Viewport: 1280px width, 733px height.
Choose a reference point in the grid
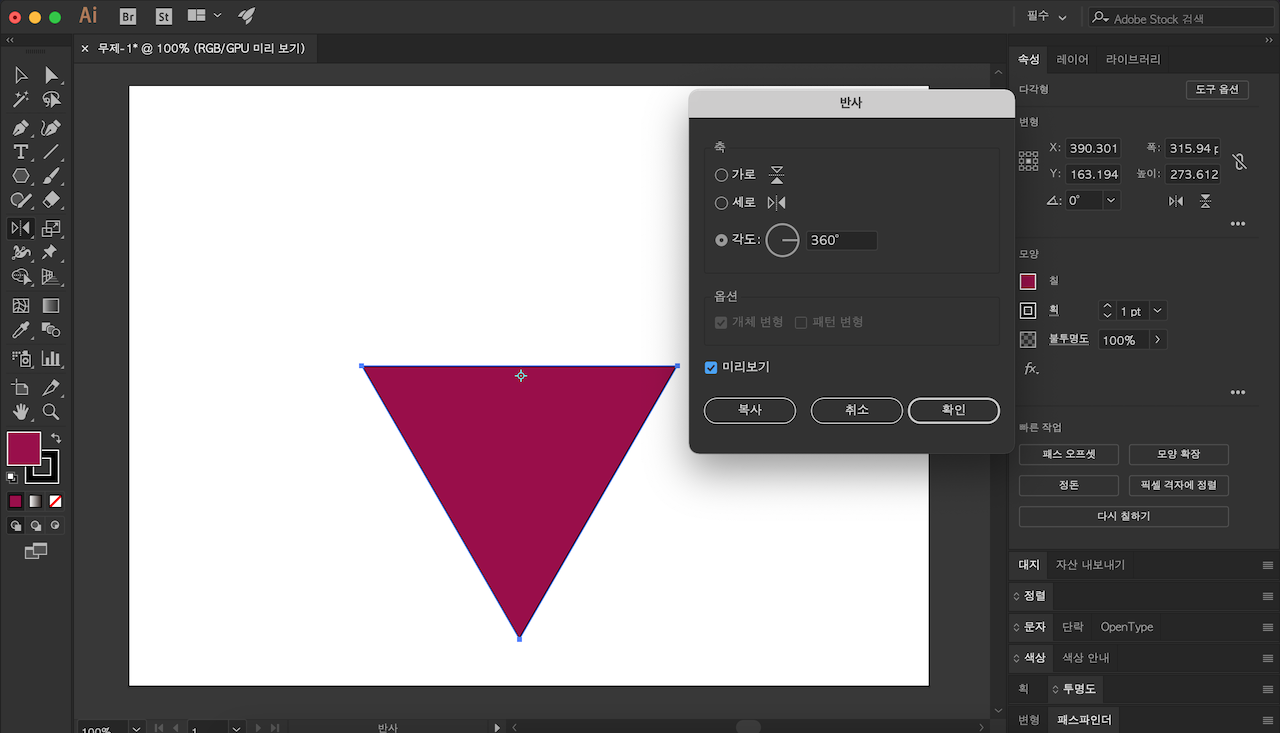click(x=1029, y=161)
